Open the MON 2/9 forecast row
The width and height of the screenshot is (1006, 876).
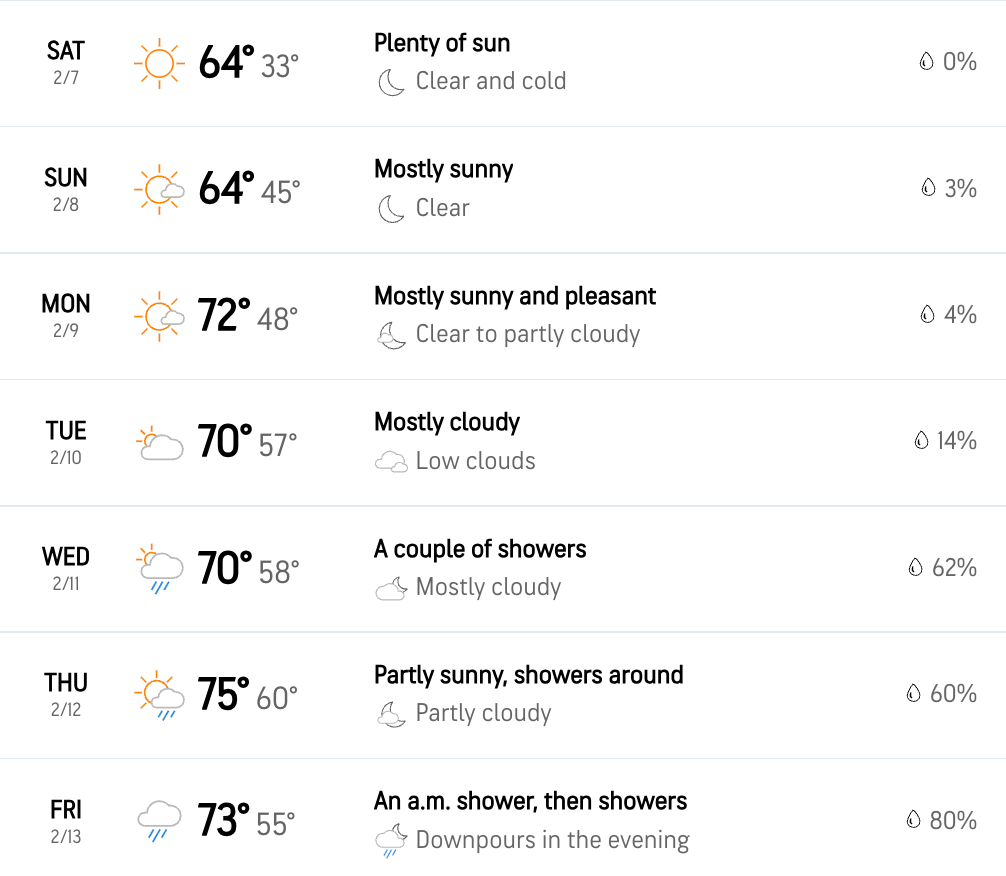(x=503, y=316)
